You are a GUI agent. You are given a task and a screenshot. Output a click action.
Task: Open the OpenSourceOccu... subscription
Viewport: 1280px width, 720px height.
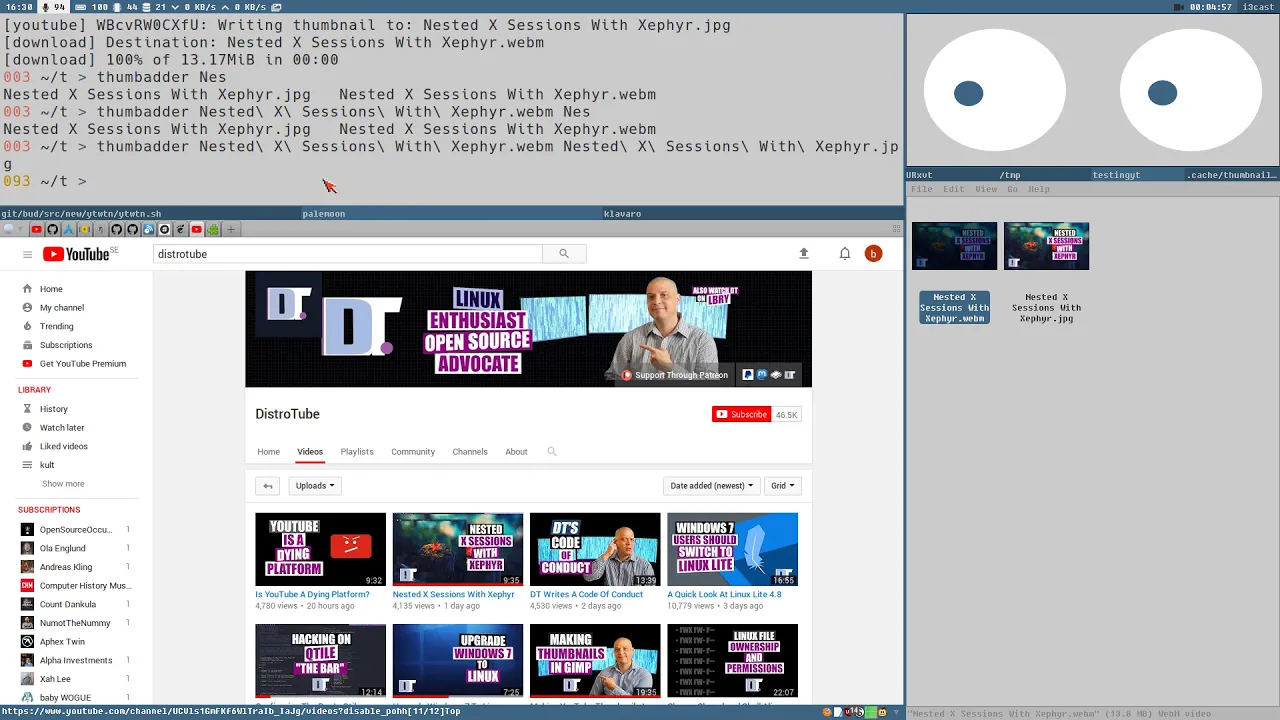coord(76,530)
